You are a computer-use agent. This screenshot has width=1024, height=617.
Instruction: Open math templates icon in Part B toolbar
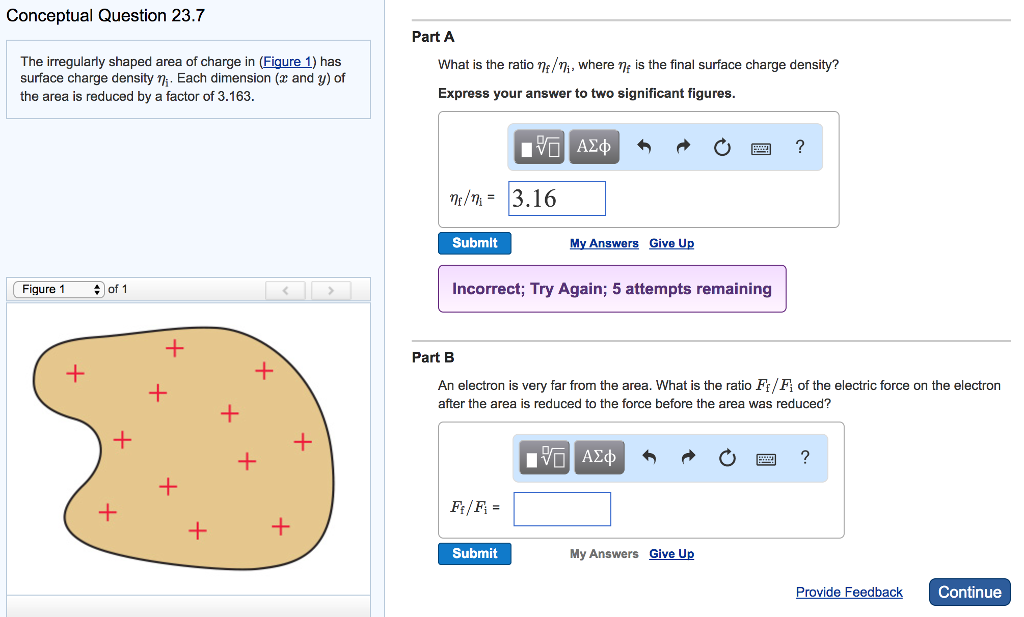(542, 457)
